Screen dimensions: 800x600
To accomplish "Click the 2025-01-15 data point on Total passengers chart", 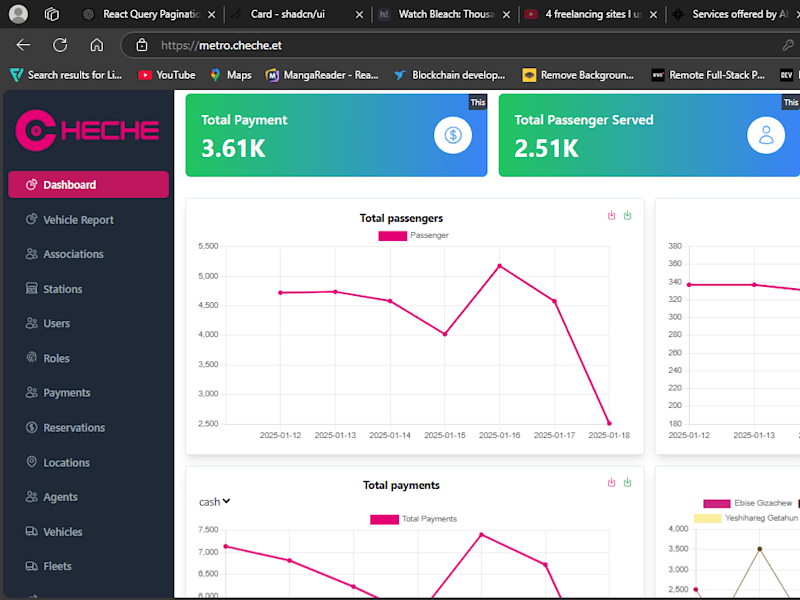I will coord(445,334).
